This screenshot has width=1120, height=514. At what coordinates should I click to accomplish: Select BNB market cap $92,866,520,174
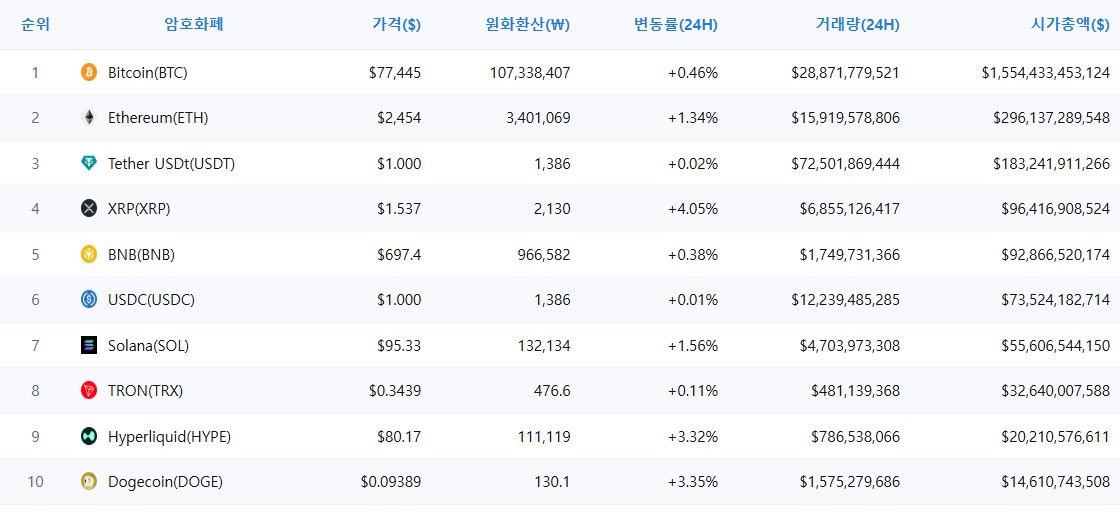1056,254
